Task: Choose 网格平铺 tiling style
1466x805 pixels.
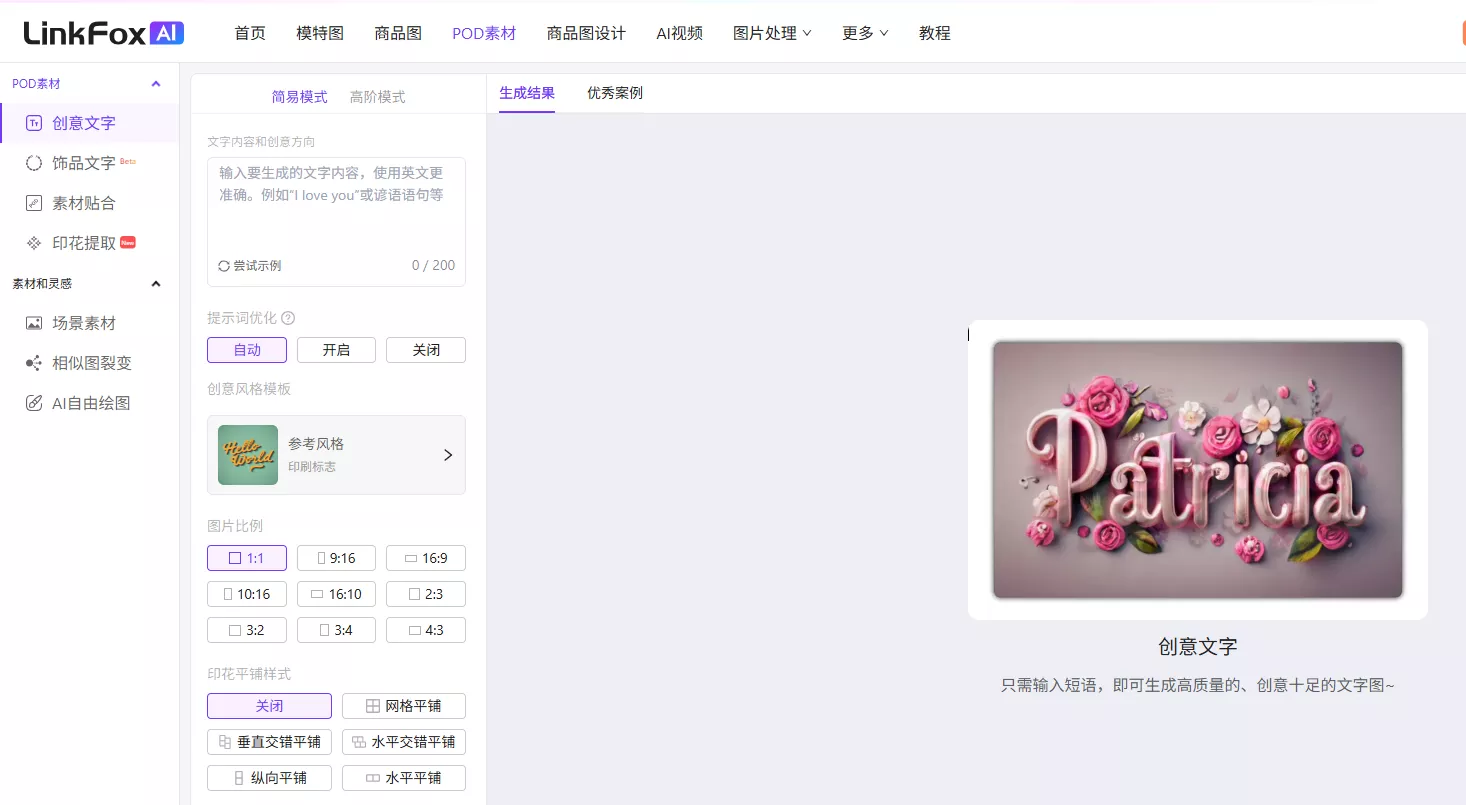Action: coord(403,705)
